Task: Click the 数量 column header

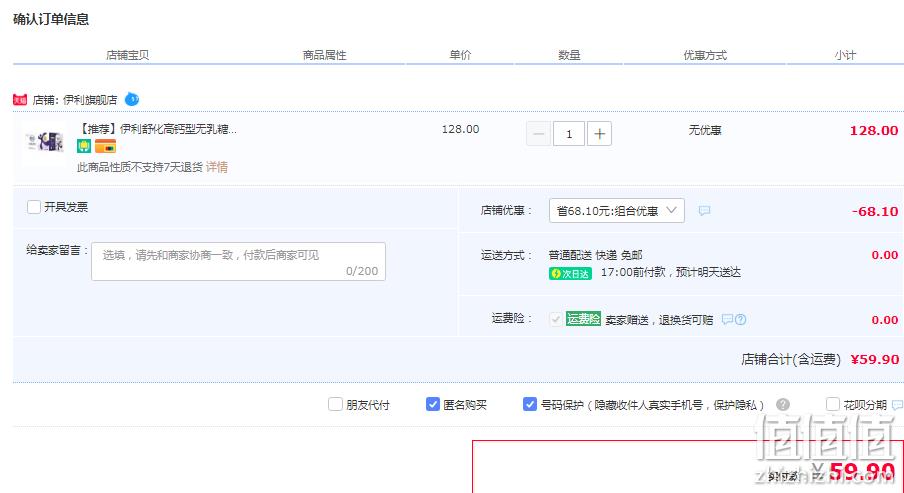Action: coord(569,55)
